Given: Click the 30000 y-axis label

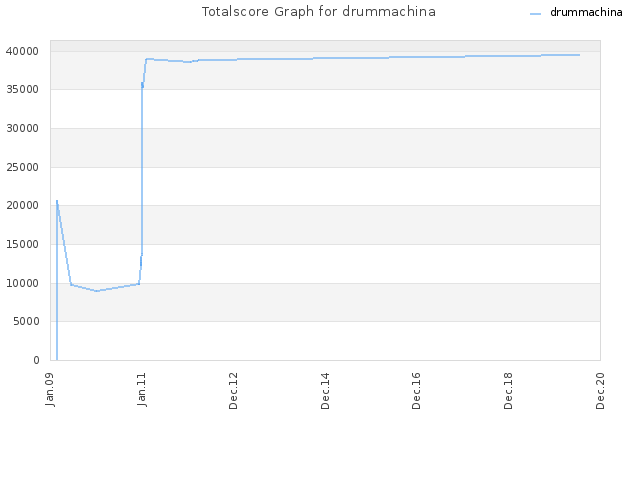Looking at the screenshot, I should pyautogui.click(x=22, y=129).
